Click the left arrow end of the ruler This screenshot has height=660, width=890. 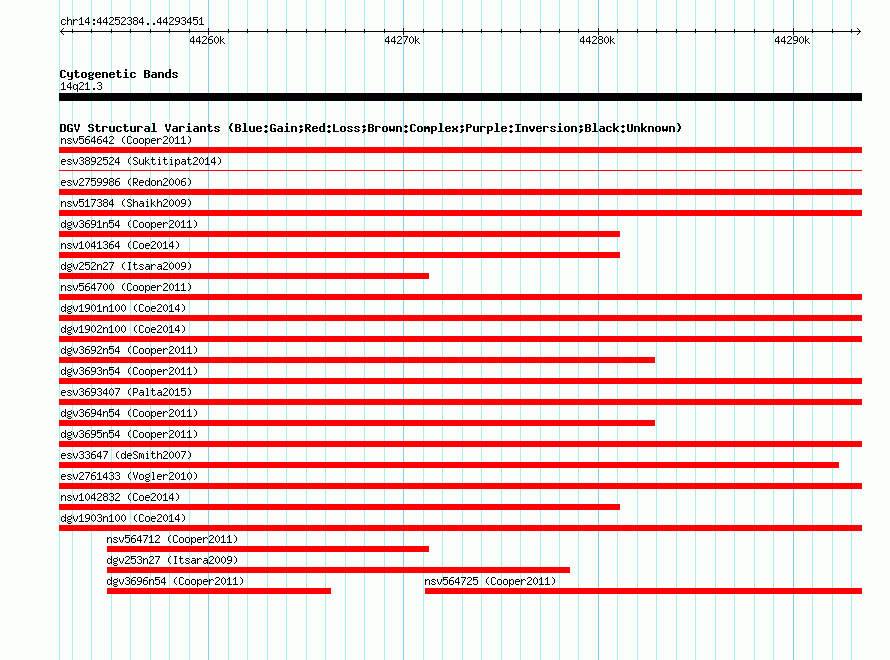[x=62, y=31]
